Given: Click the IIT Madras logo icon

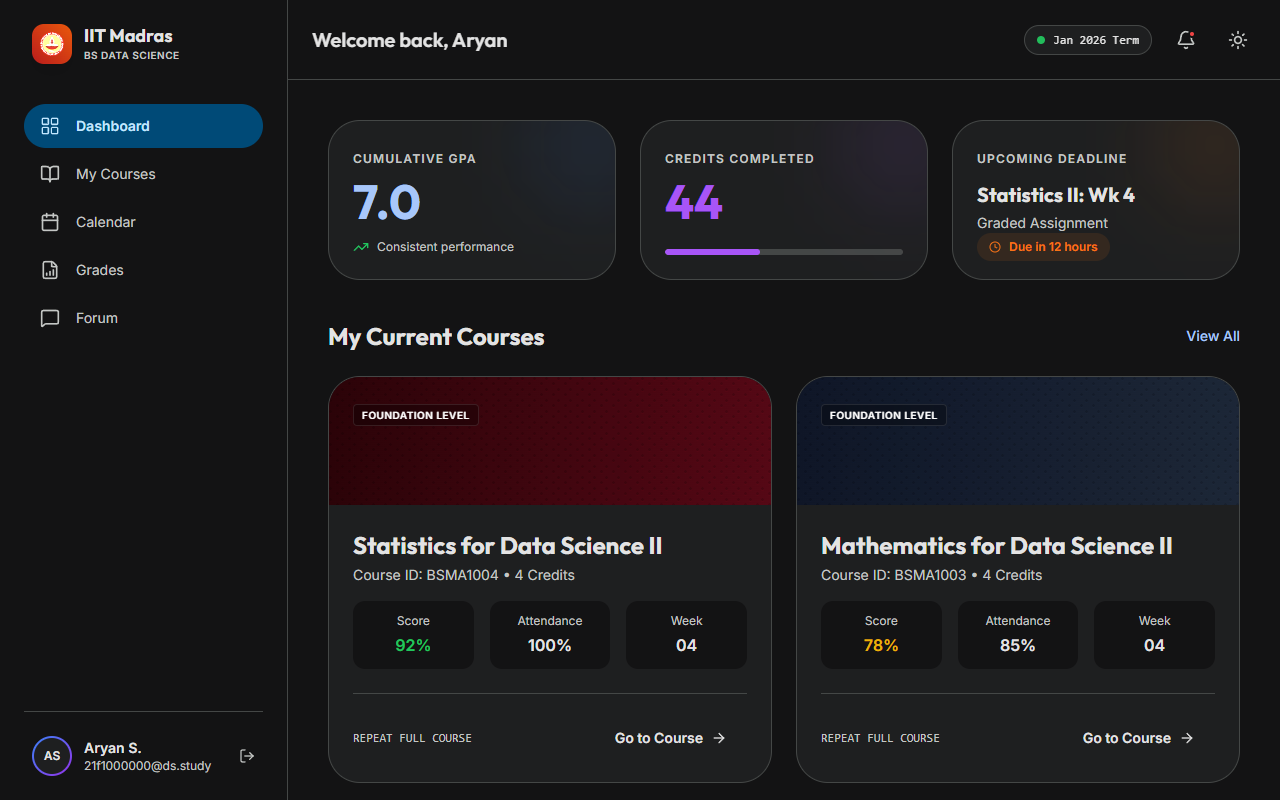Looking at the screenshot, I should 52,44.
